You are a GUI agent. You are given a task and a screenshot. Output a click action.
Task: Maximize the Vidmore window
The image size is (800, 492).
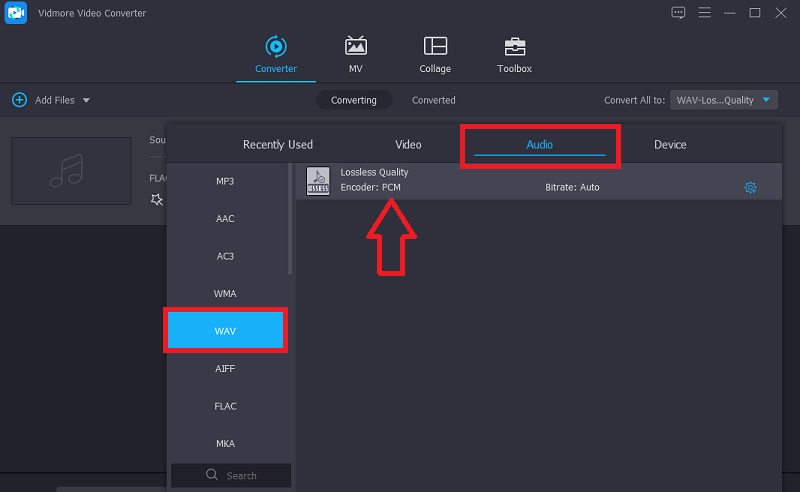coord(755,13)
